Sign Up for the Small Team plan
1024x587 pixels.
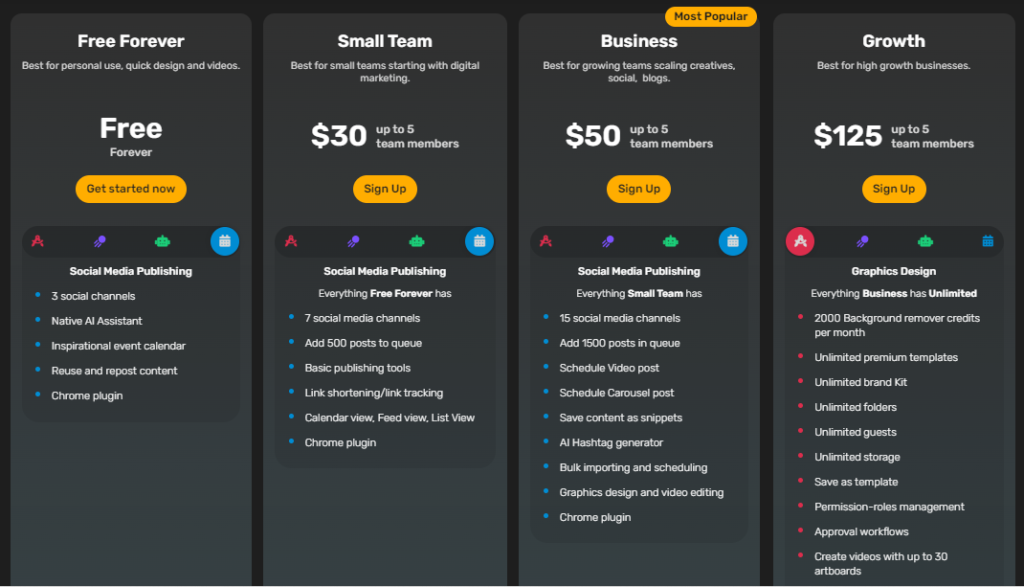pos(385,189)
